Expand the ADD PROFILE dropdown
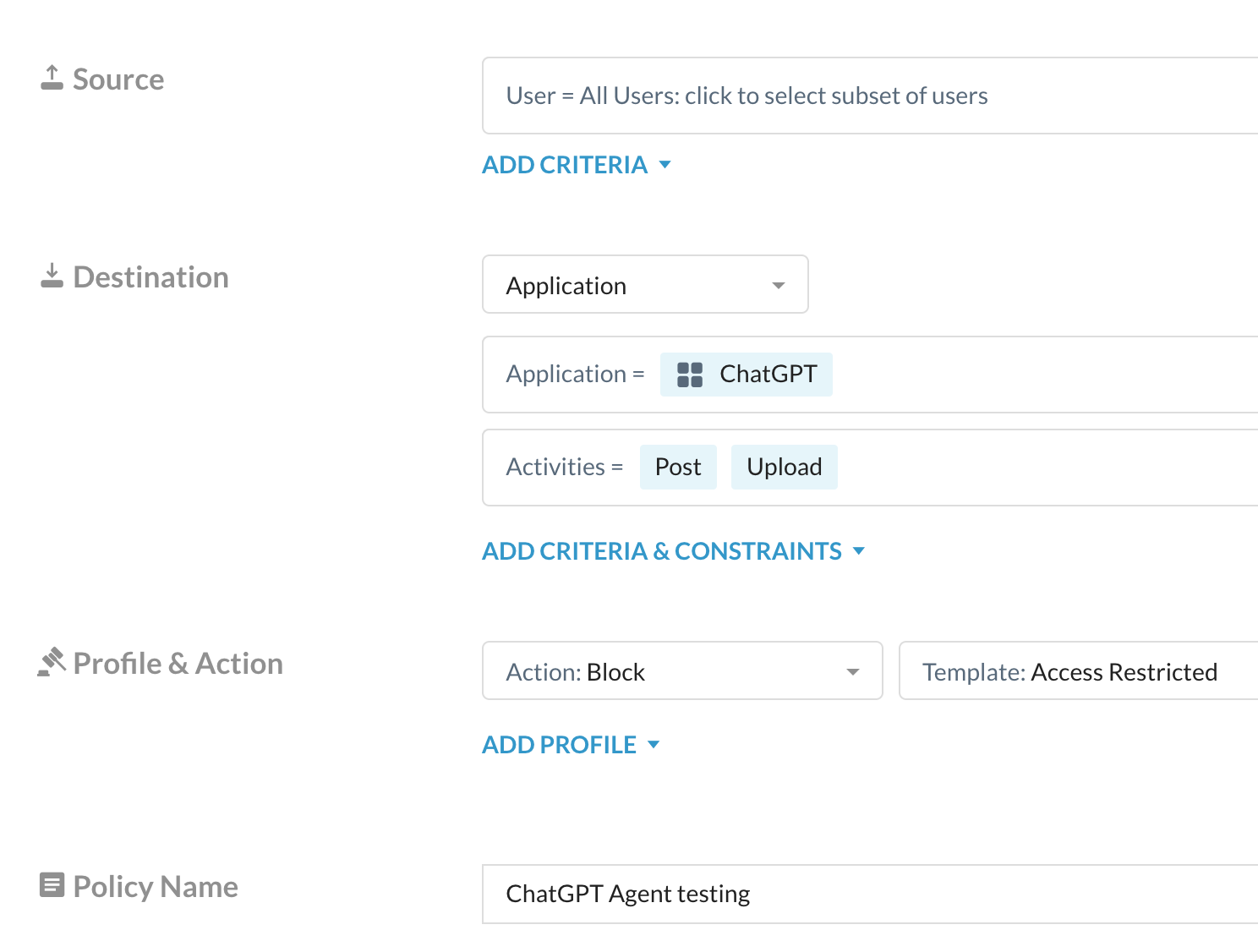 (571, 745)
